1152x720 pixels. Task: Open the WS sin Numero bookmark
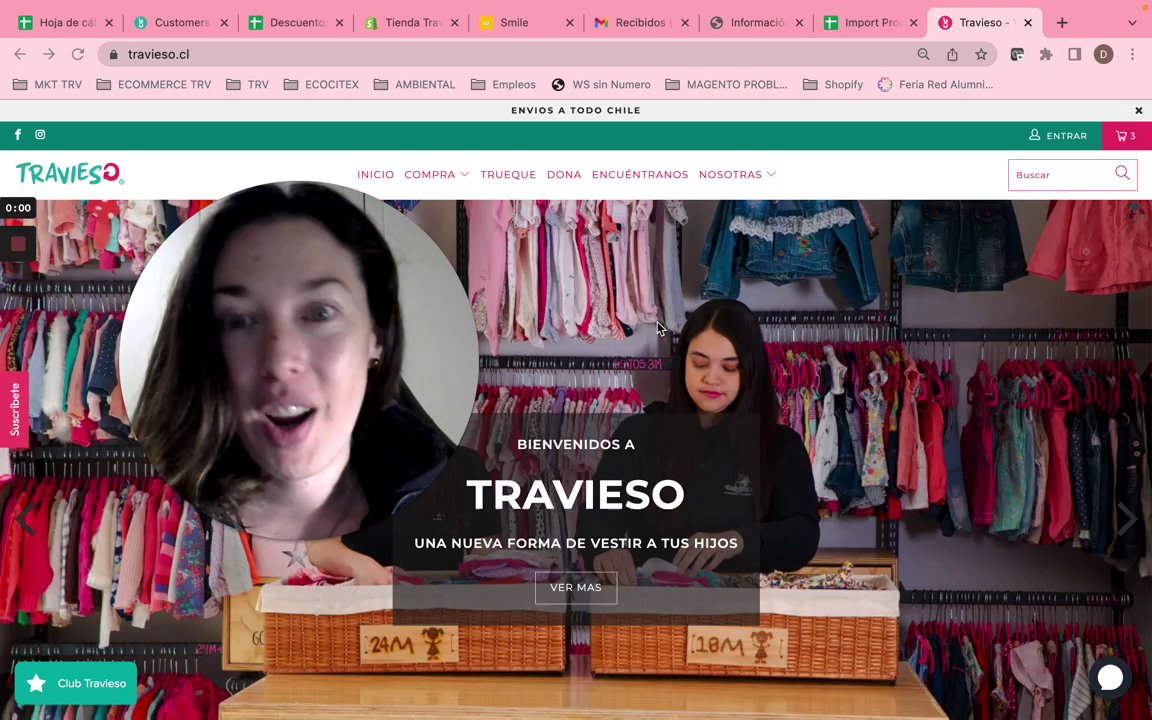click(602, 84)
